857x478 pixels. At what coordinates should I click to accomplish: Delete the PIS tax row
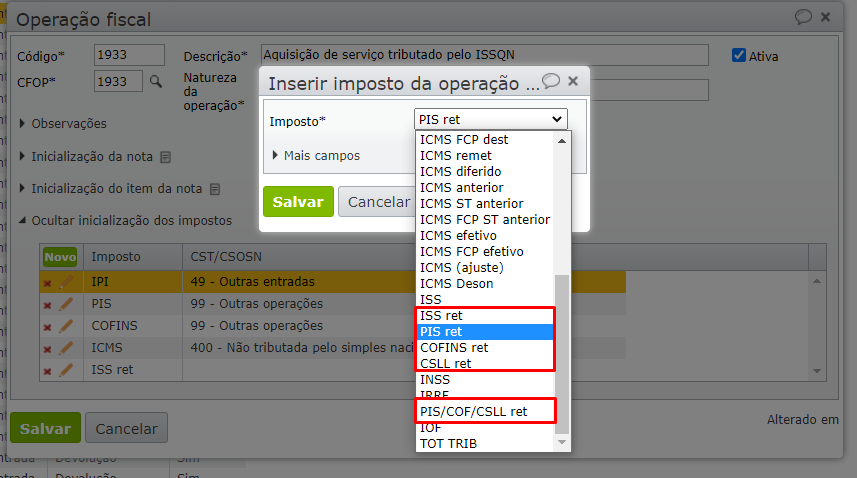48,305
